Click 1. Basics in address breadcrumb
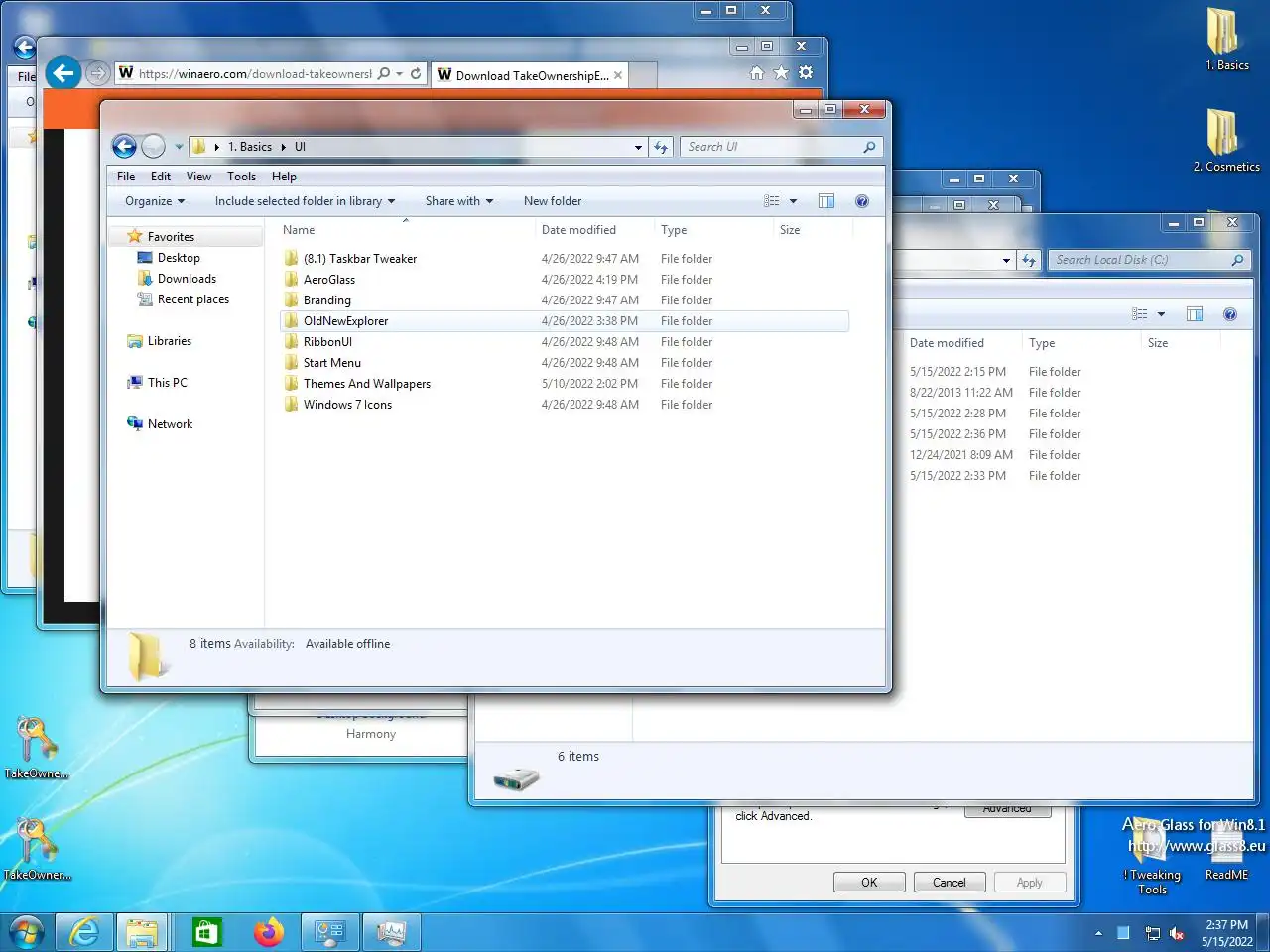 pyautogui.click(x=250, y=147)
